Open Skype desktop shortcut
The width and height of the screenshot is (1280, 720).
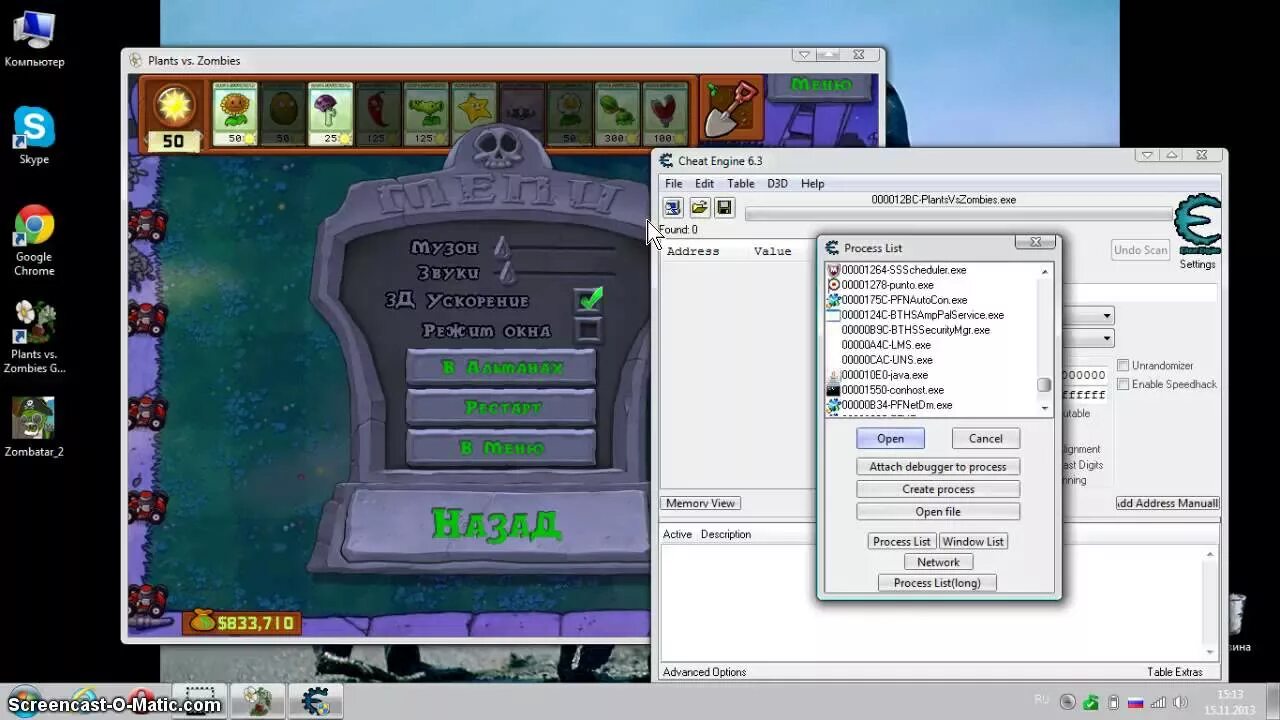(34, 136)
